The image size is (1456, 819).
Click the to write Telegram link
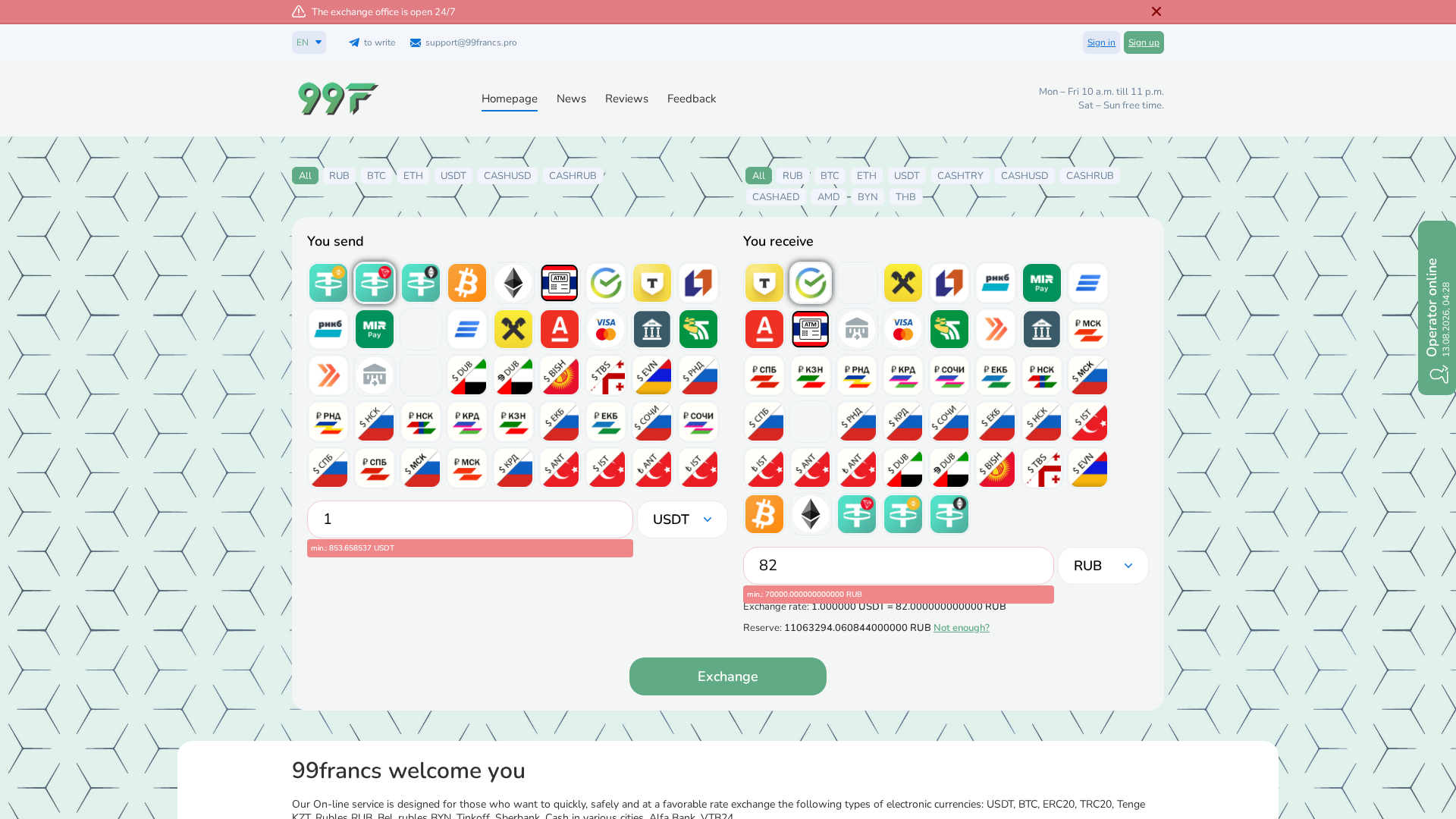coord(372,42)
